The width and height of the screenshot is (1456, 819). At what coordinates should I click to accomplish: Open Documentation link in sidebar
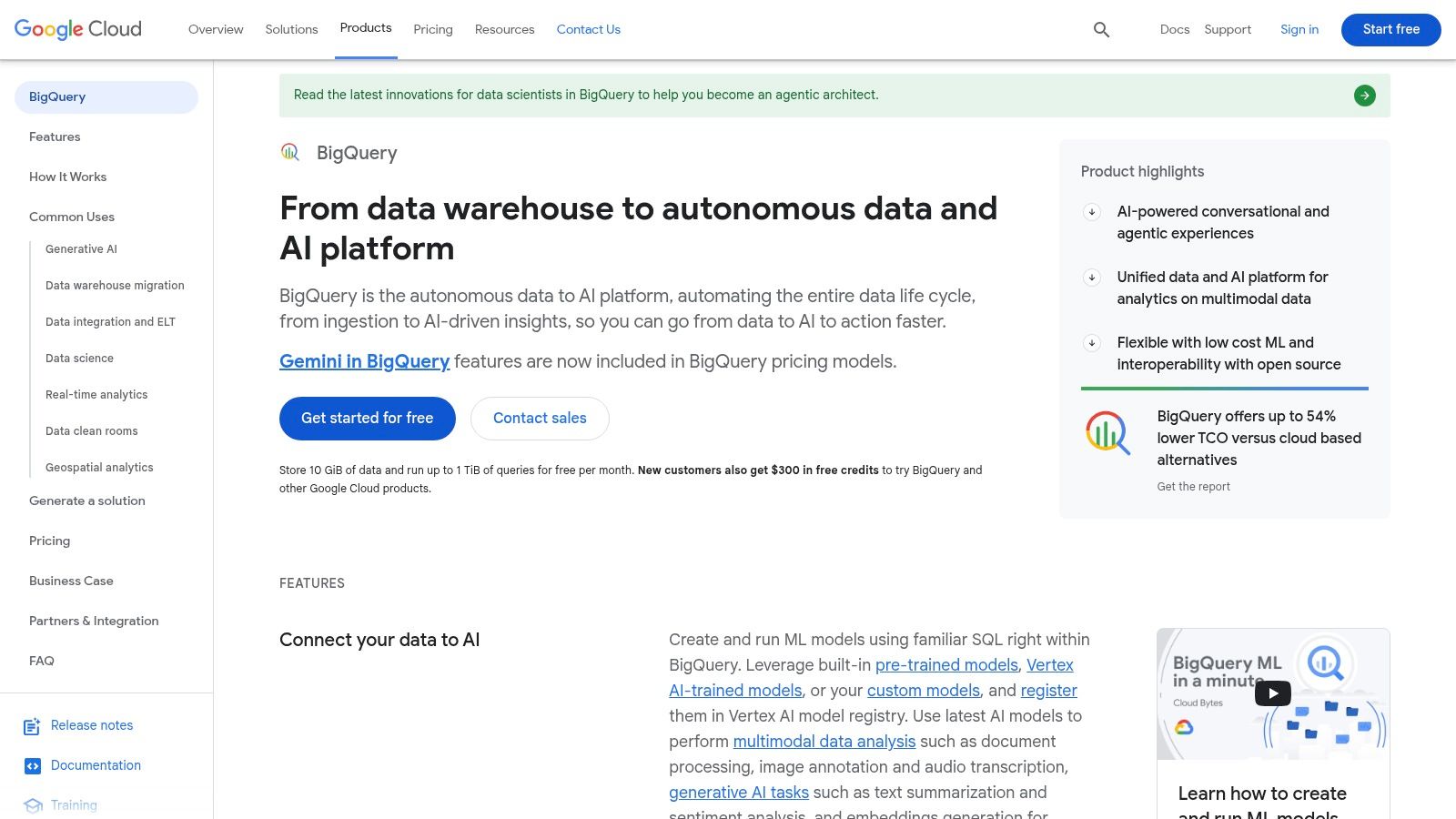96,766
